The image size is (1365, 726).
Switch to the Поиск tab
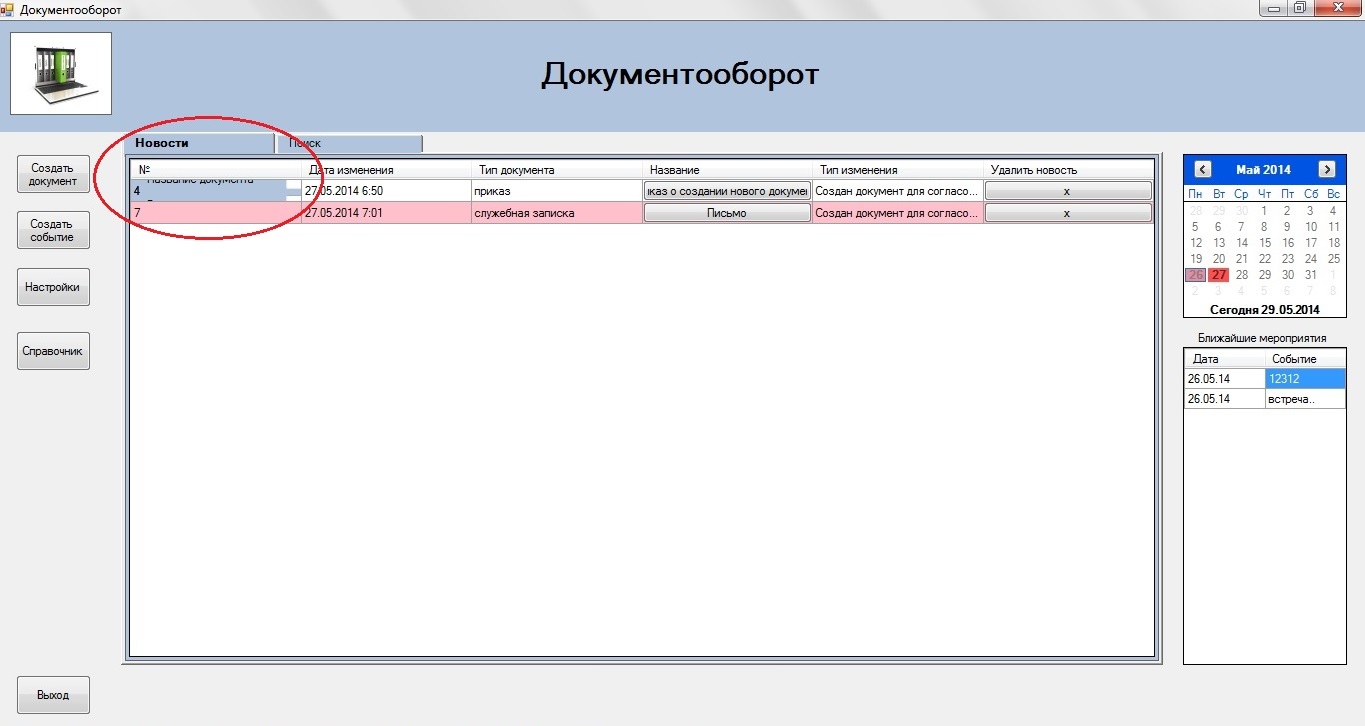(350, 143)
